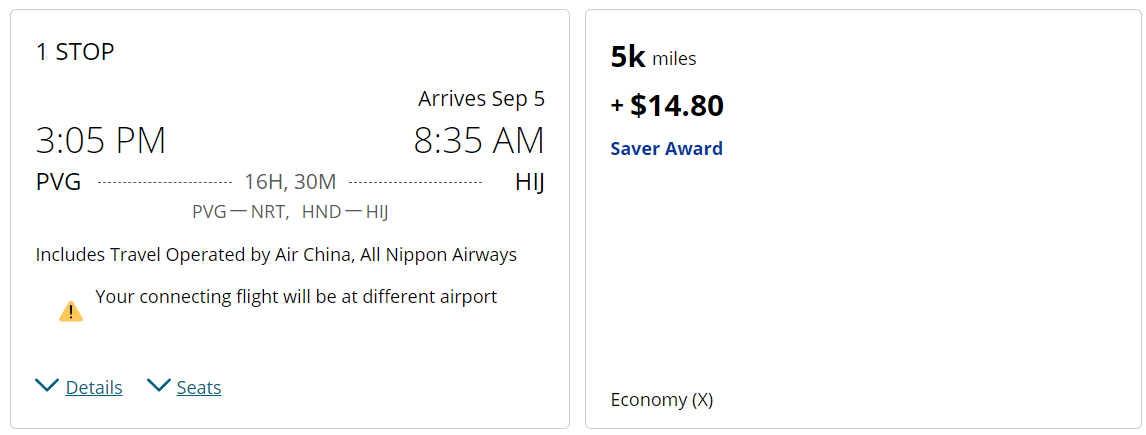The width and height of the screenshot is (1146, 435).
Task: Expand the Seats chevron arrow
Action: [x=159, y=385]
